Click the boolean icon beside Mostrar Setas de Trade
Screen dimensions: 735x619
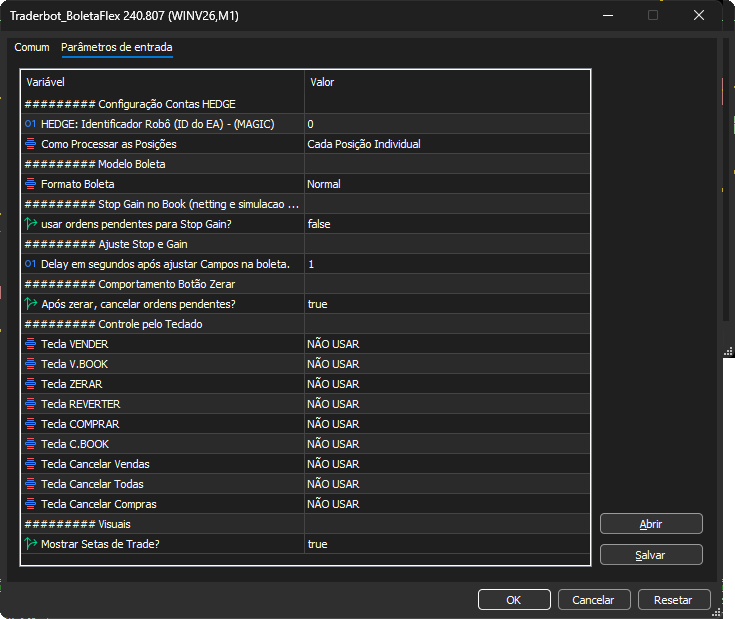click(31, 544)
